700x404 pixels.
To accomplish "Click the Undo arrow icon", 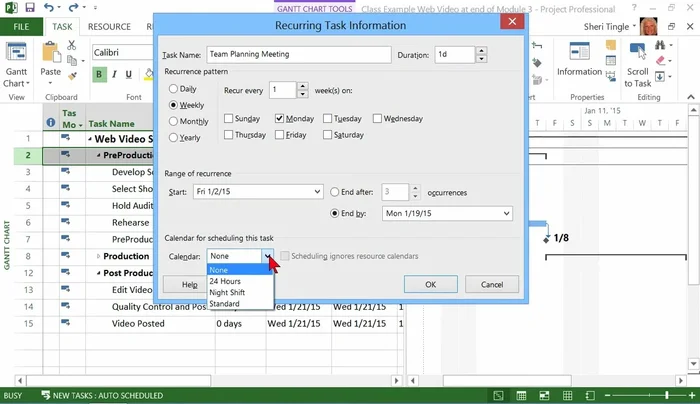I will coord(48,7).
